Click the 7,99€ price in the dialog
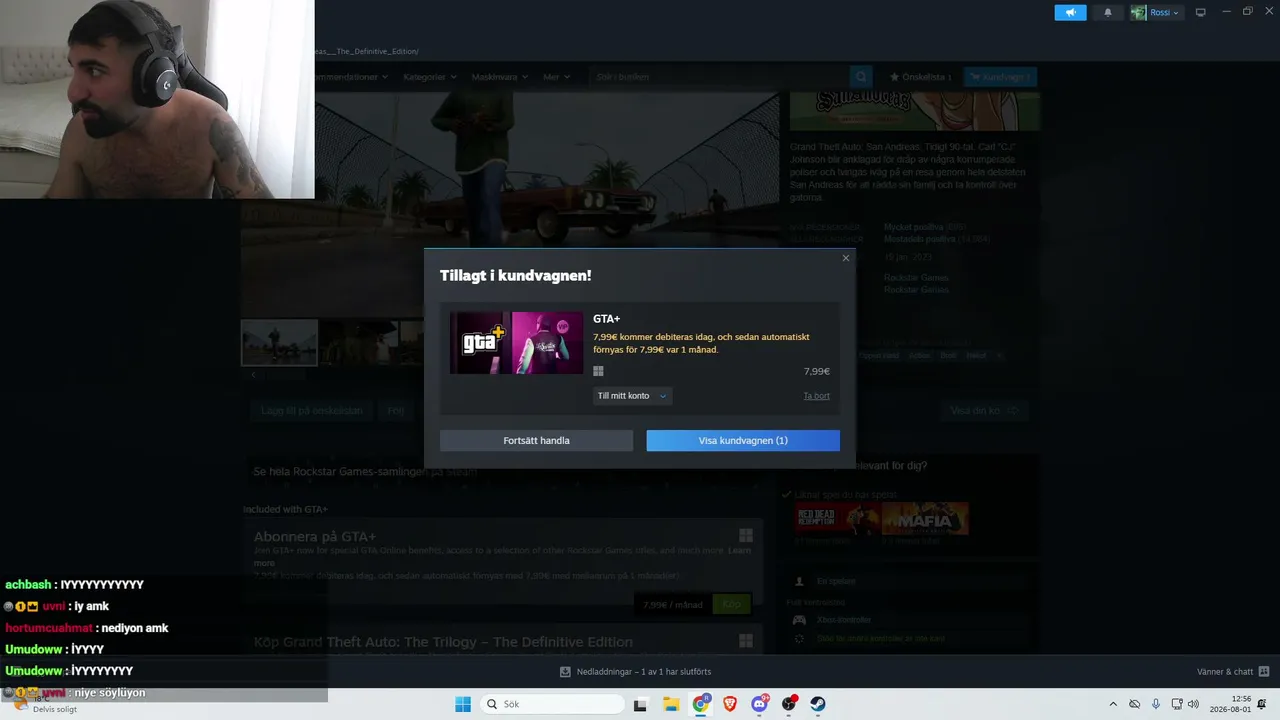Screen dimensions: 1280x720 pos(817,371)
